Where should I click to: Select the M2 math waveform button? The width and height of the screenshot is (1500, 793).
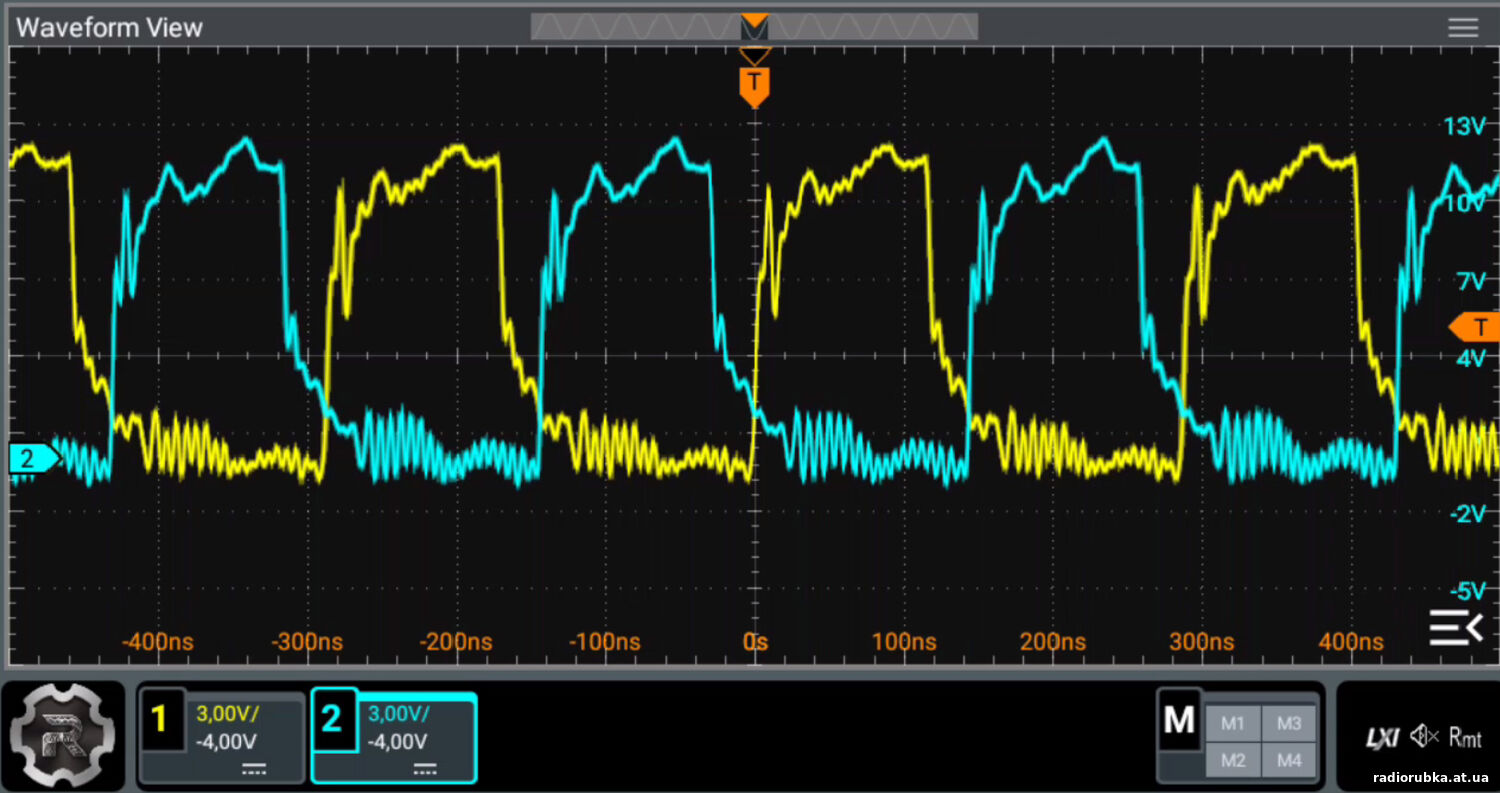pyautogui.click(x=1233, y=761)
